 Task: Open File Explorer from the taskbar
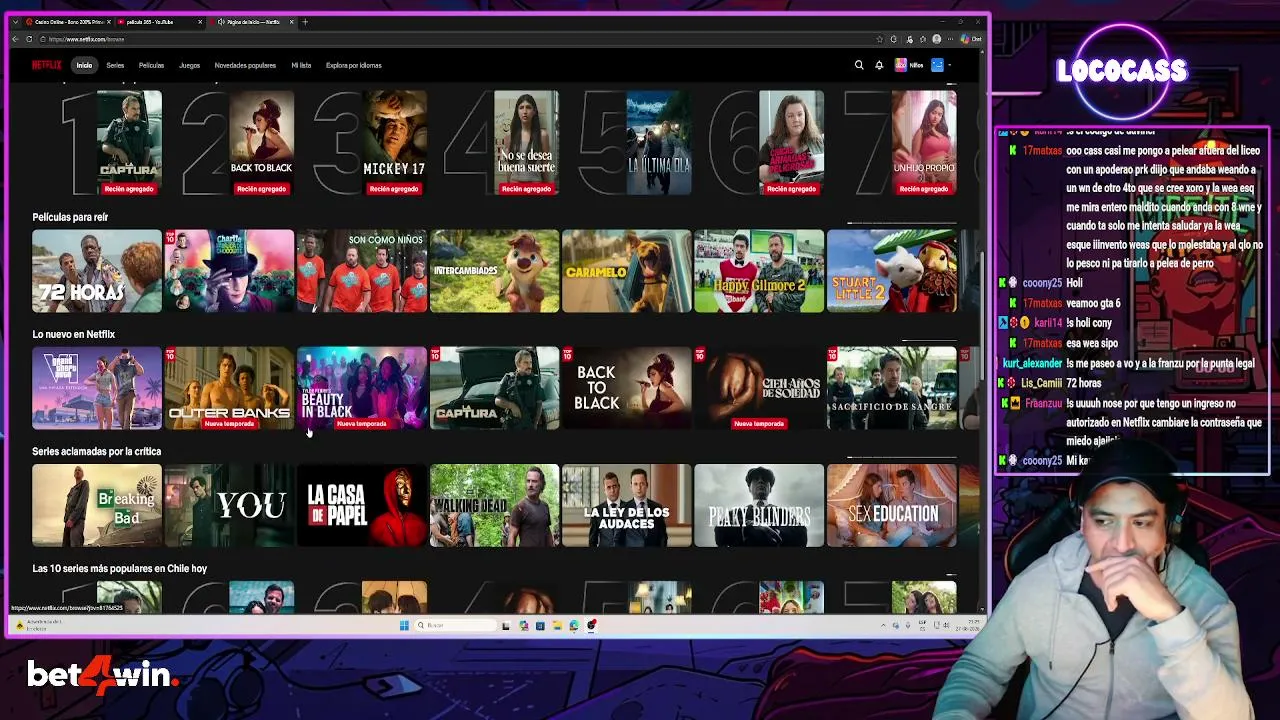point(557,626)
